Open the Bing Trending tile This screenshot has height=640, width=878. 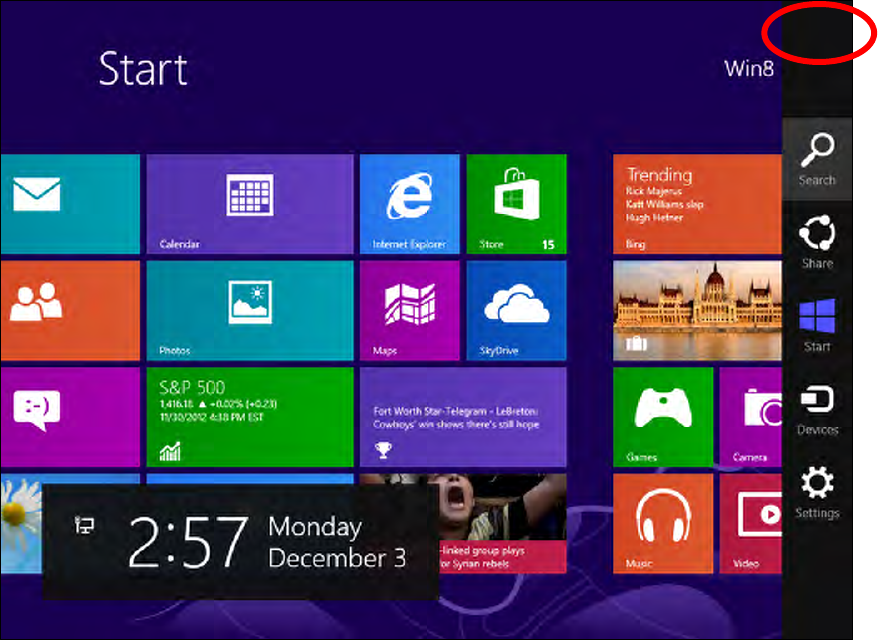click(x=697, y=204)
